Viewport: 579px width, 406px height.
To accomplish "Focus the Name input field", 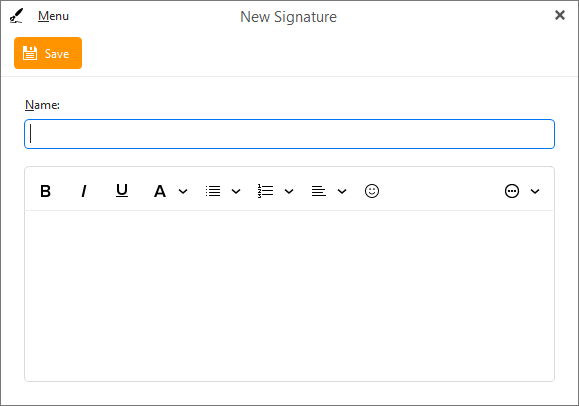I will tap(290, 134).
